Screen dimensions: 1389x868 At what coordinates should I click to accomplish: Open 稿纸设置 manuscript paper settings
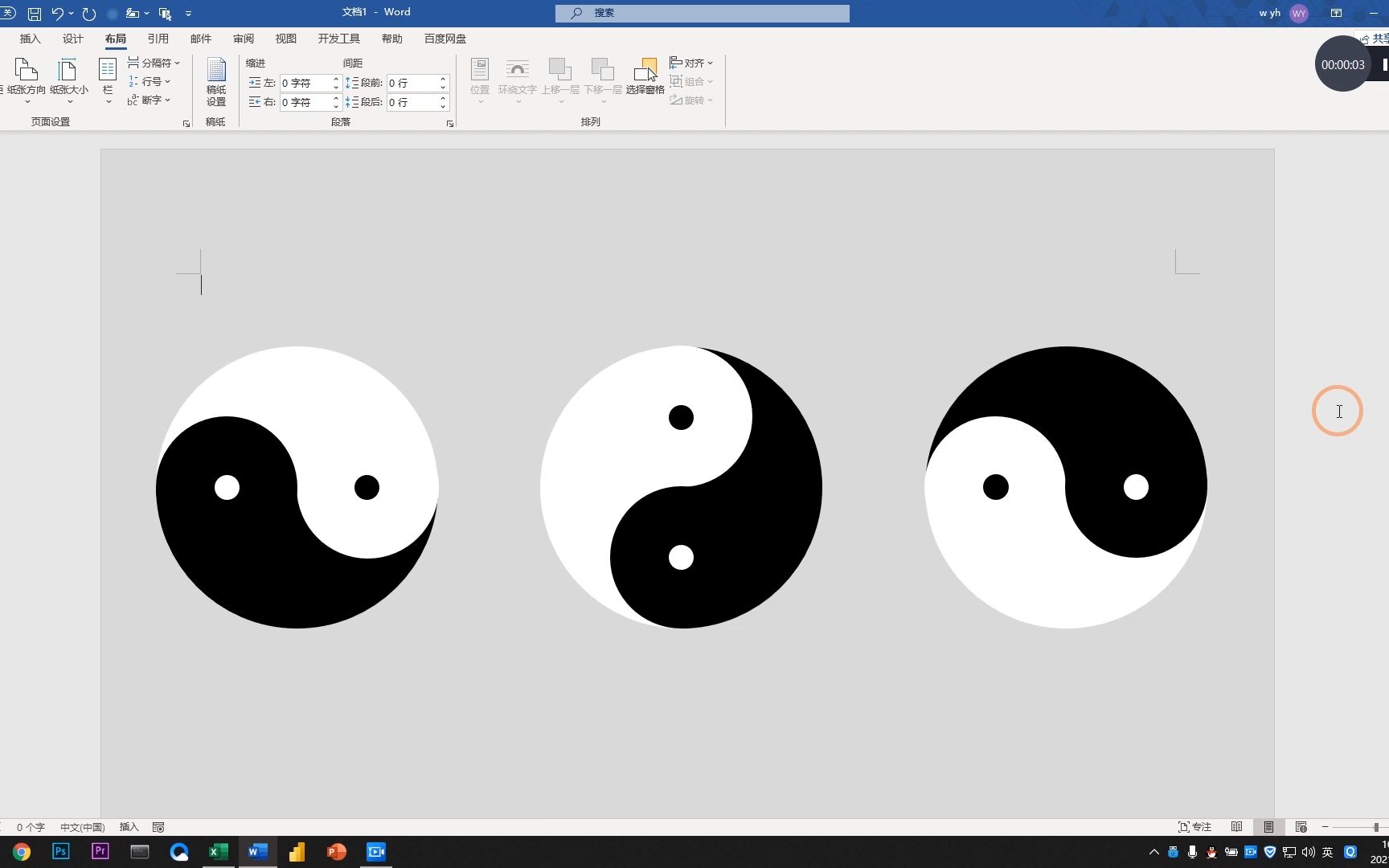point(216,81)
